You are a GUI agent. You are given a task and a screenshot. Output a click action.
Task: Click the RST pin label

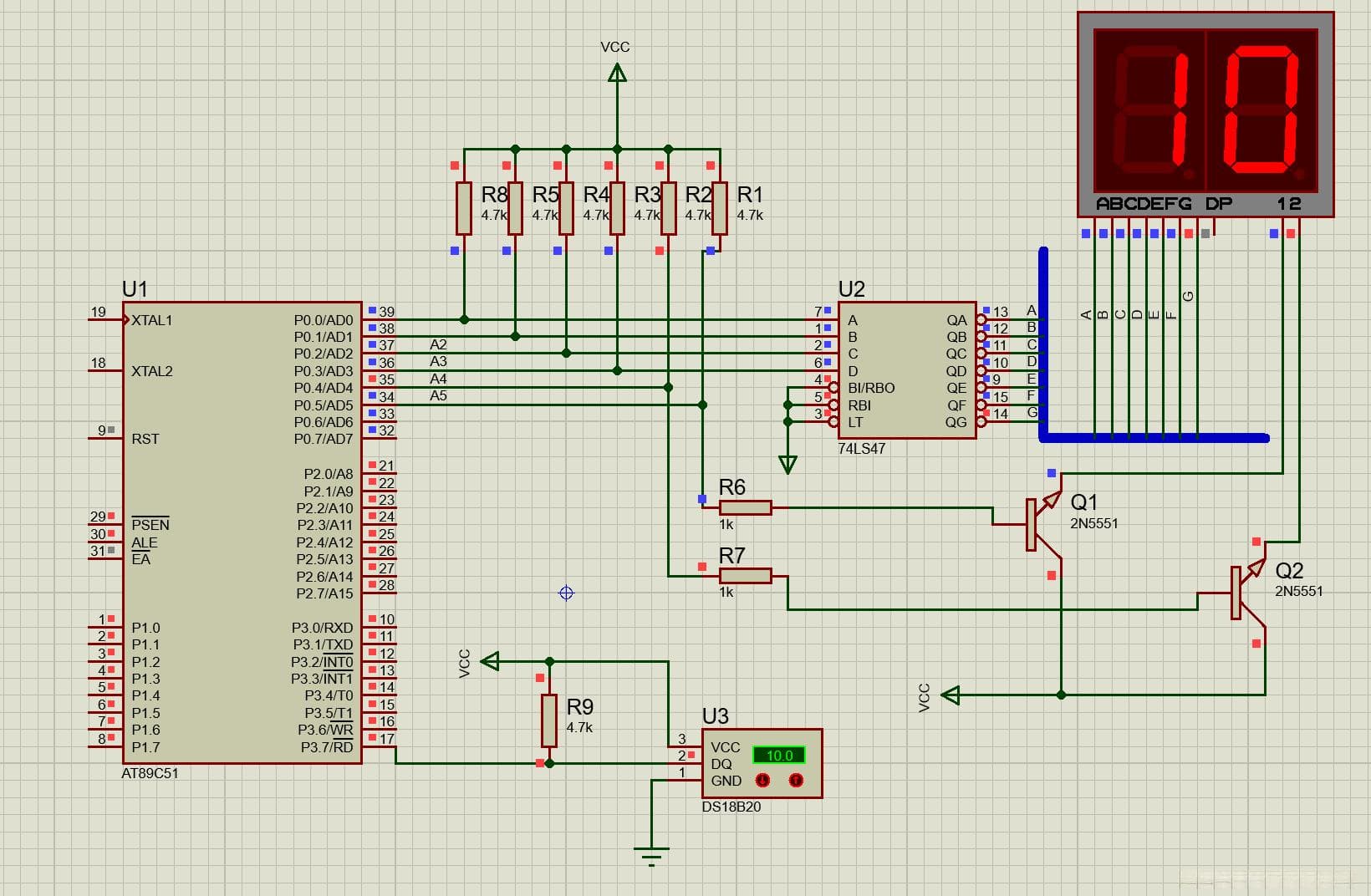pos(145,439)
